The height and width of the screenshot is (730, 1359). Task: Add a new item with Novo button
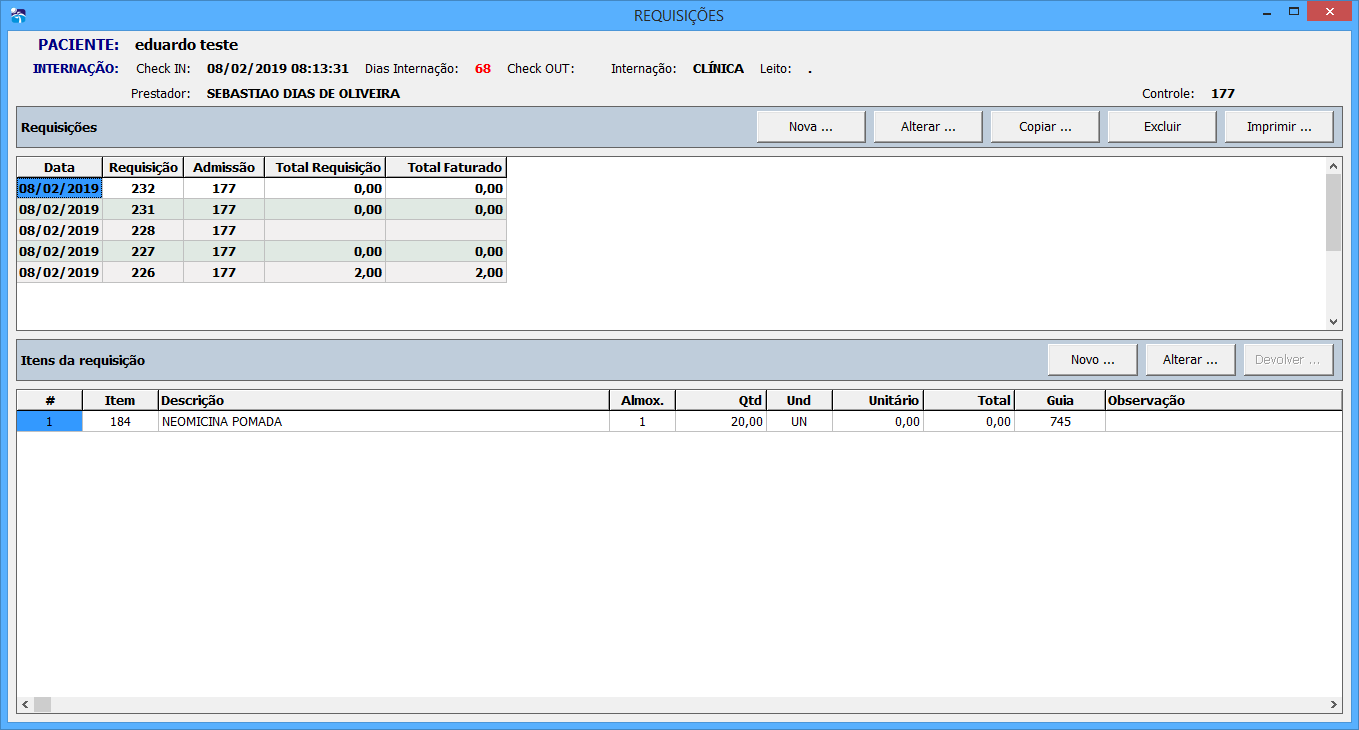point(1092,360)
